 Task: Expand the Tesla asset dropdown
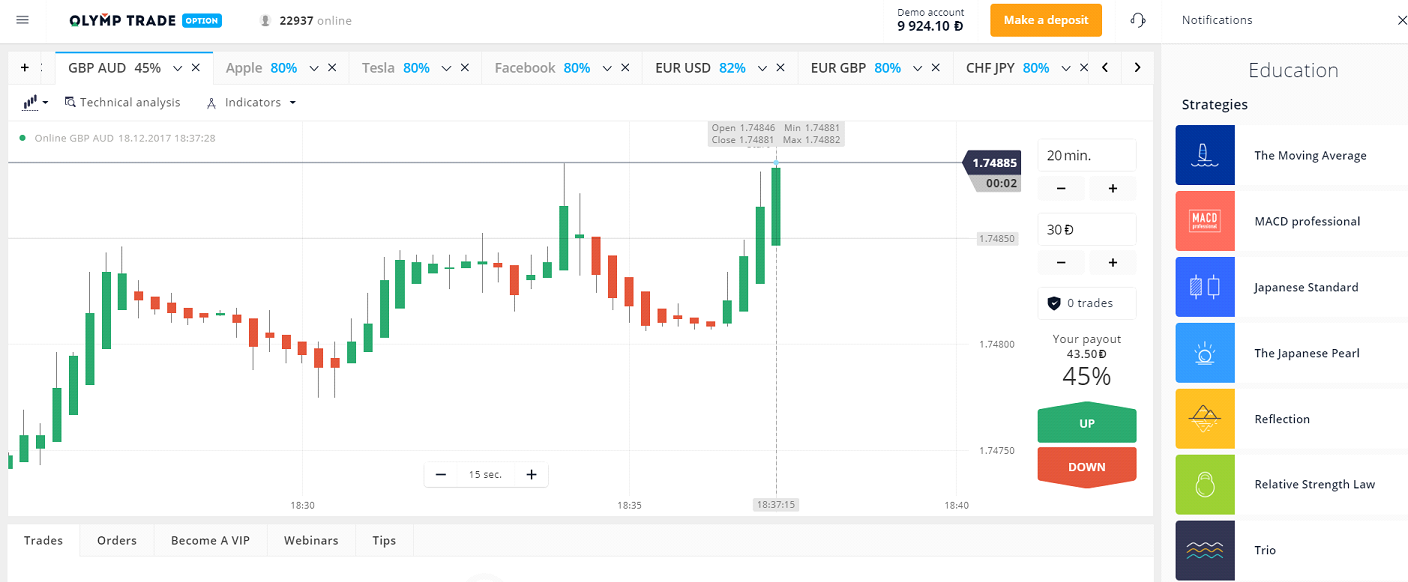[x=446, y=68]
